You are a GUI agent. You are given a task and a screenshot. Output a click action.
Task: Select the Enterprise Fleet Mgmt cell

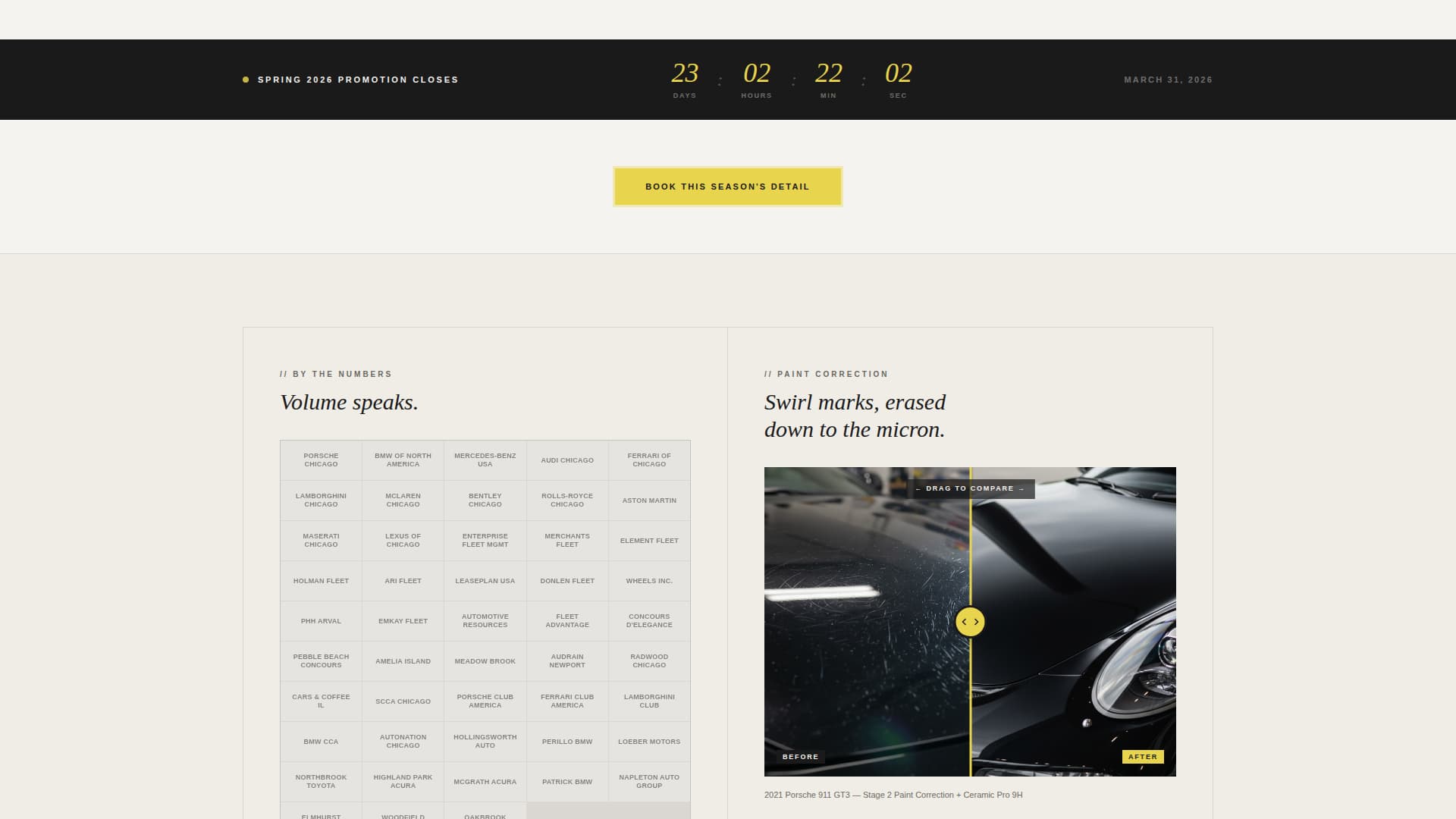click(485, 541)
